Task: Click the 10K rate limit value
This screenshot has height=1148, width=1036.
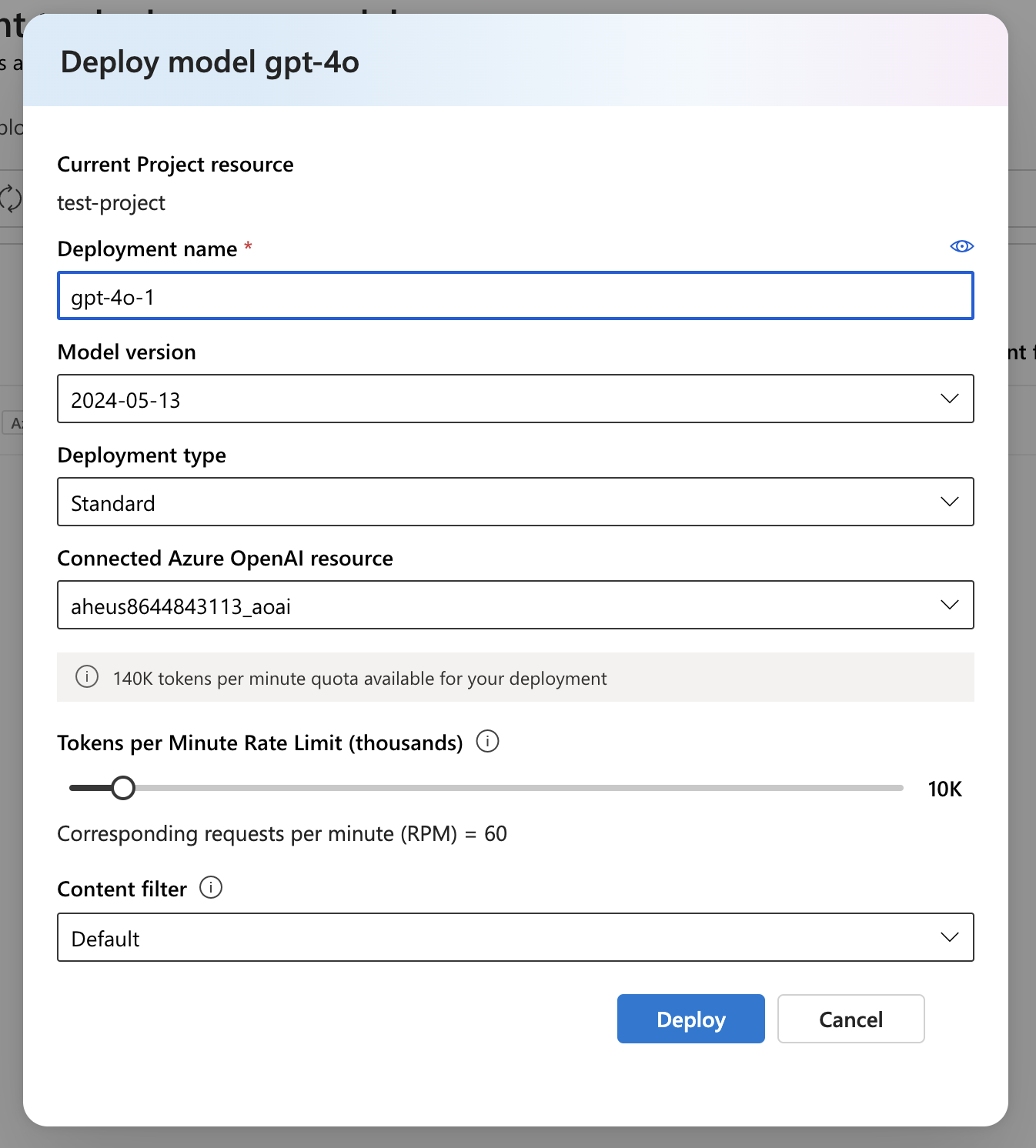Action: (945, 789)
